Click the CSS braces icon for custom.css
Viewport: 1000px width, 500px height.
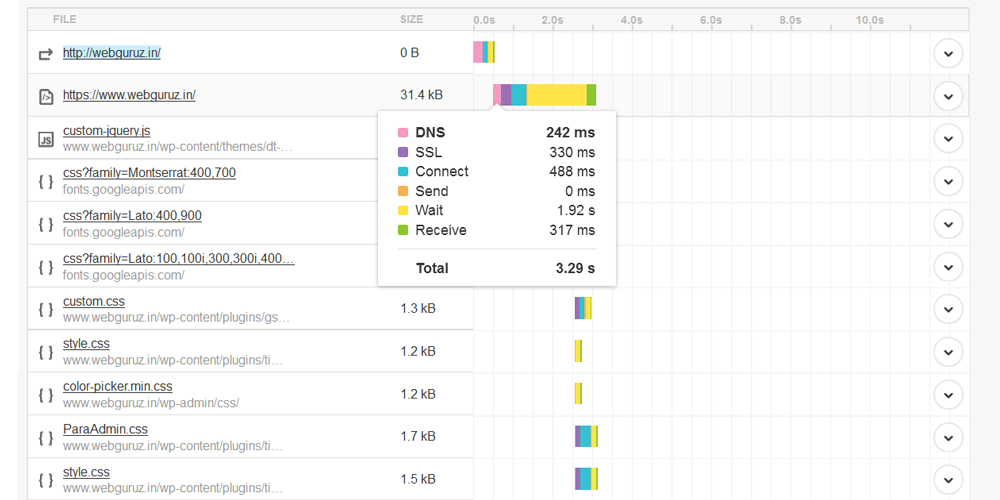point(45,309)
